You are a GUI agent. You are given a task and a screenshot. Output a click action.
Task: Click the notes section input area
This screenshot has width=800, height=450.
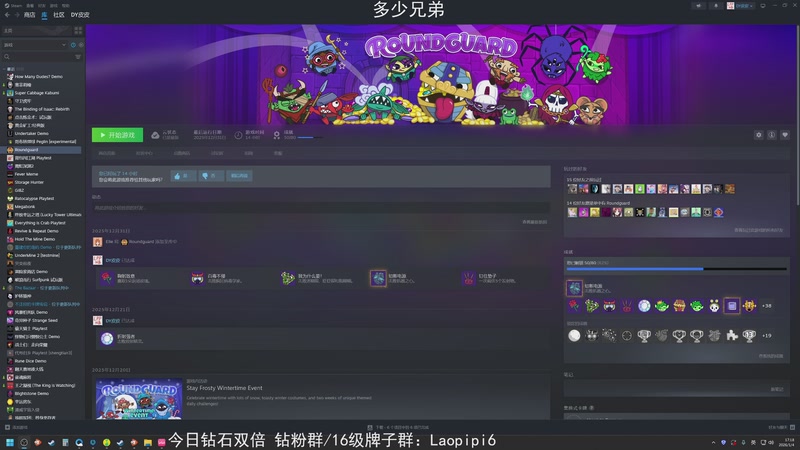[x=676, y=389]
